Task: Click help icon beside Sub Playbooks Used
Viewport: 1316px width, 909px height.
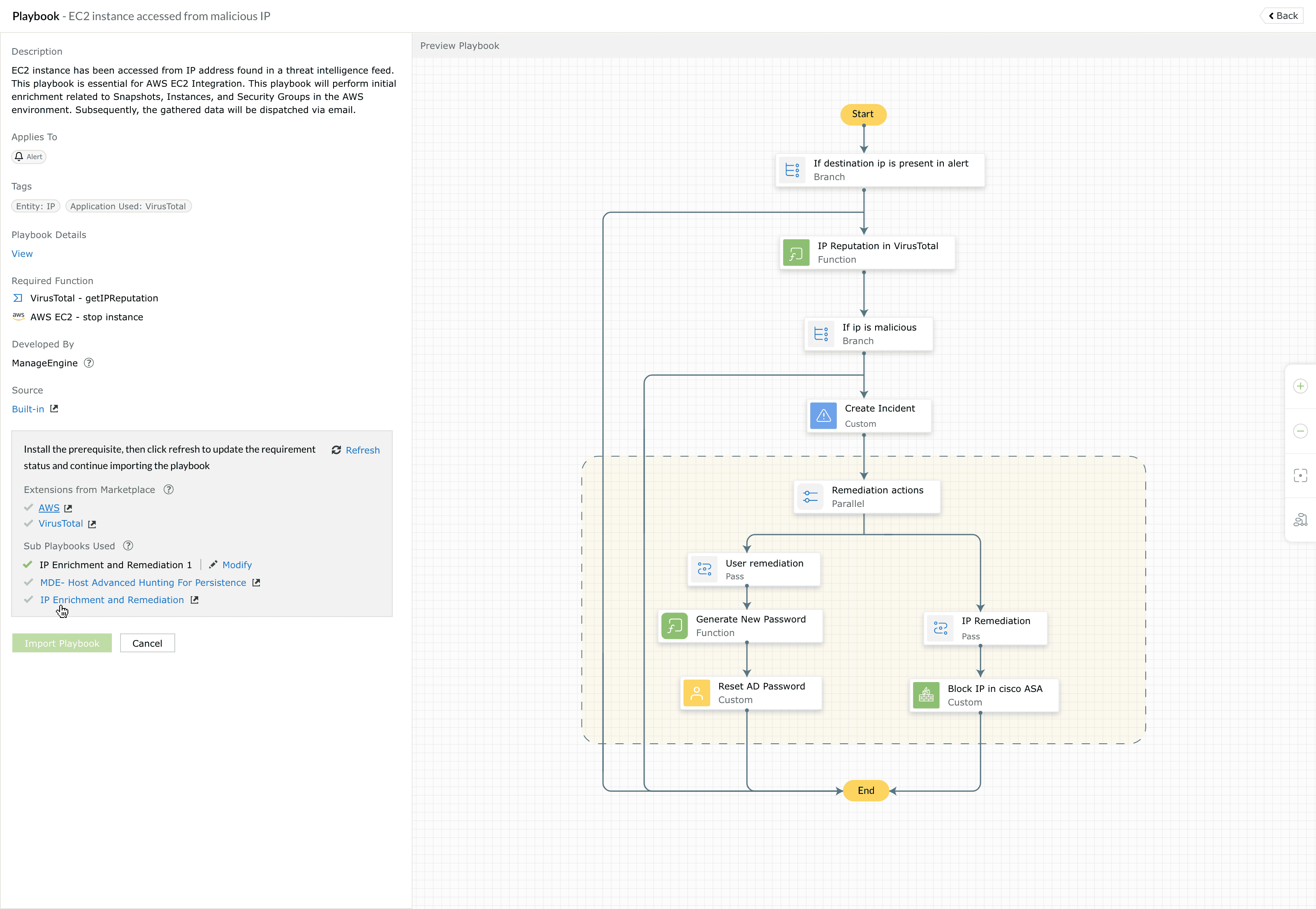Action: (128, 546)
